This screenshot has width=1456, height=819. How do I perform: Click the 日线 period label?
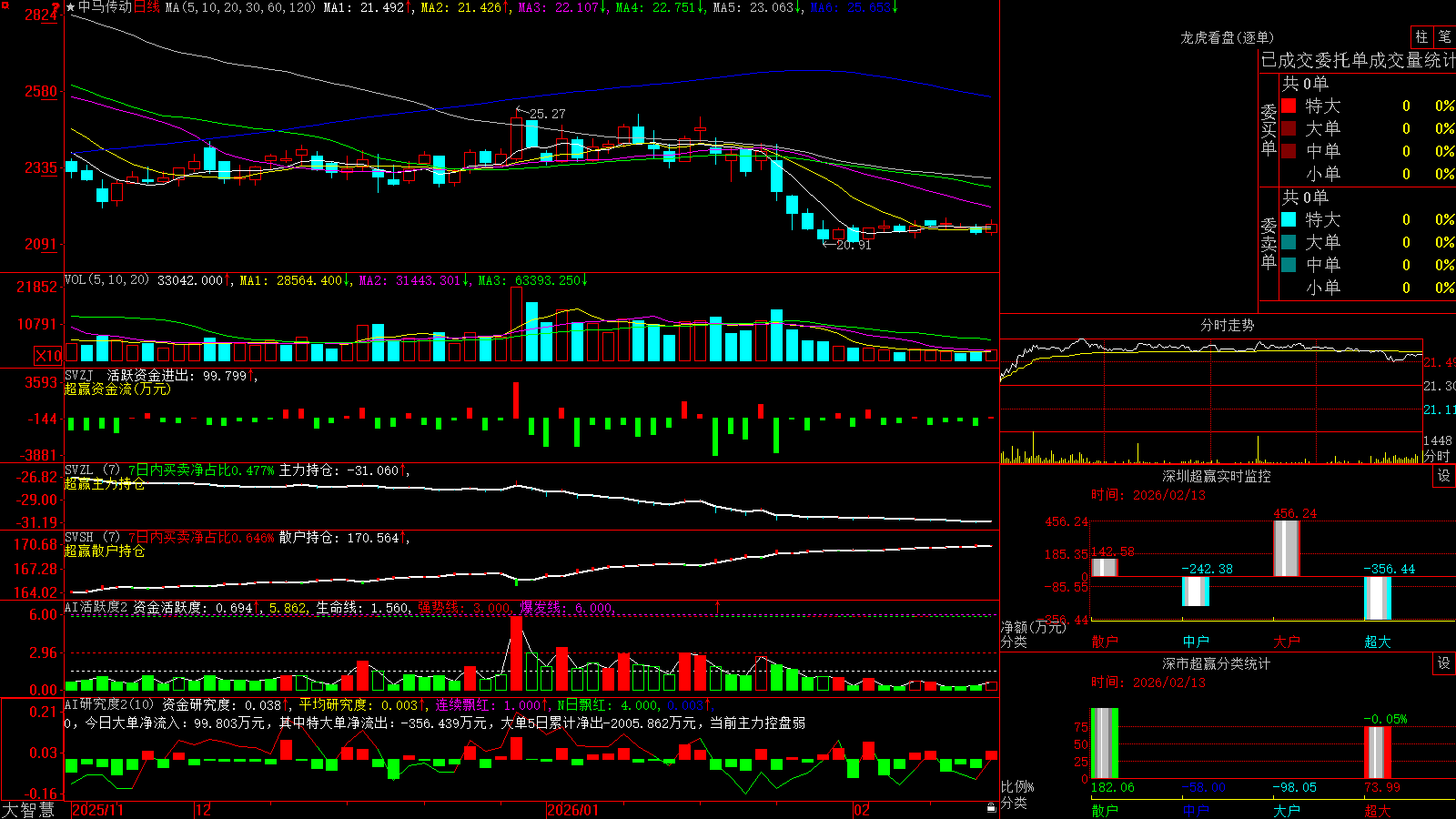pyautogui.click(x=147, y=7)
